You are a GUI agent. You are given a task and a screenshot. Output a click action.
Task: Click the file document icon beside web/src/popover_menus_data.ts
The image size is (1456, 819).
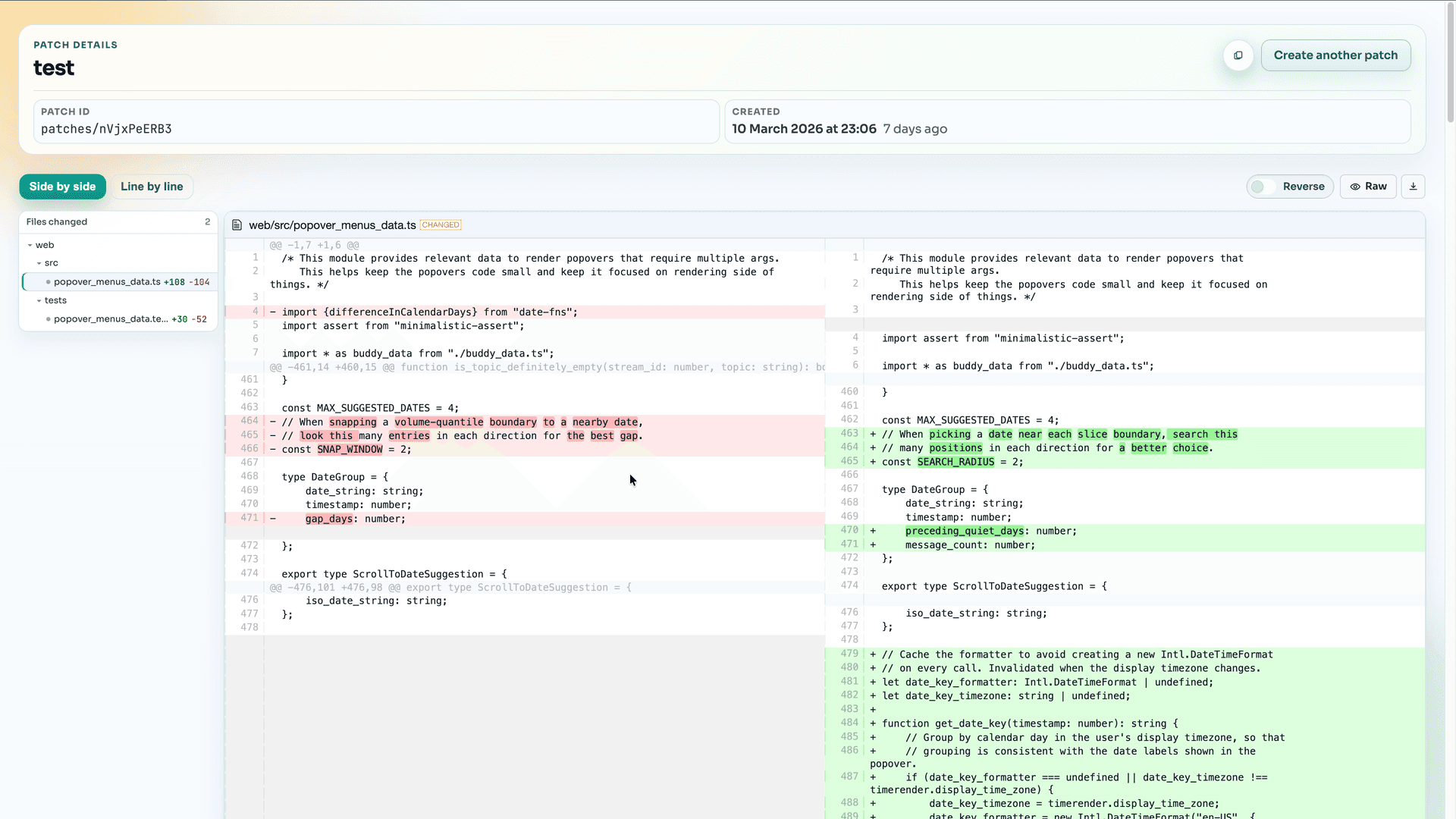pyautogui.click(x=238, y=224)
